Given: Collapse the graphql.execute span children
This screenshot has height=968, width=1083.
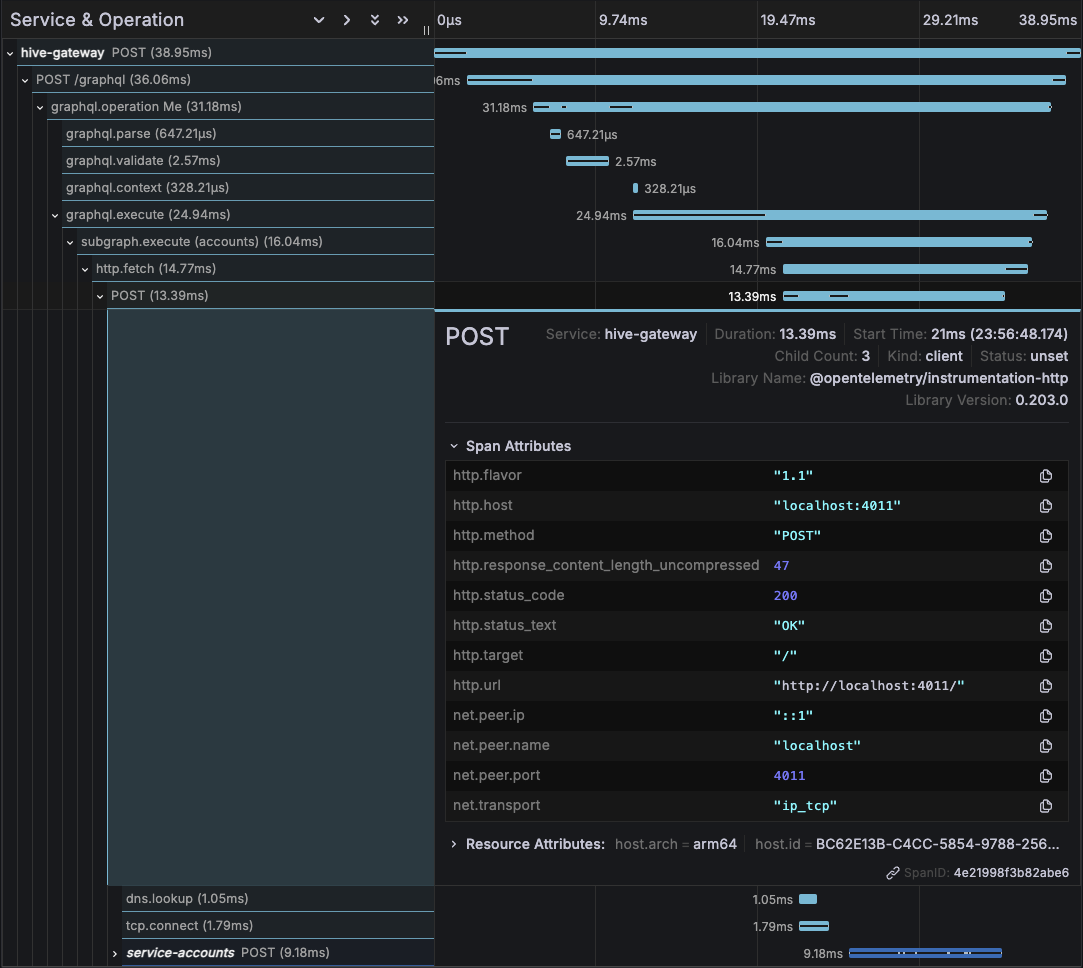Looking at the screenshot, I should pyautogui.click(x=55, y=214).
